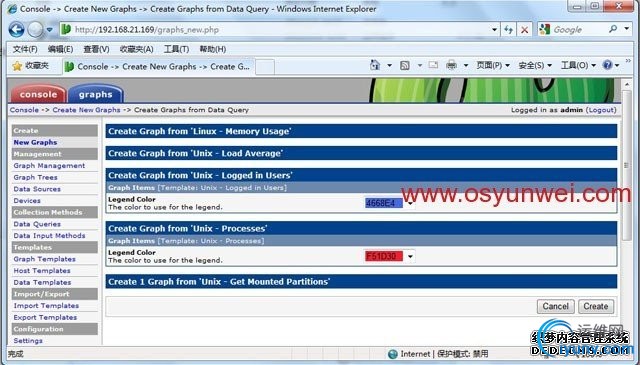The image size is (640, 365).
Task: Open Graph Management in sidebar
Action: click(x=49, y=166)
